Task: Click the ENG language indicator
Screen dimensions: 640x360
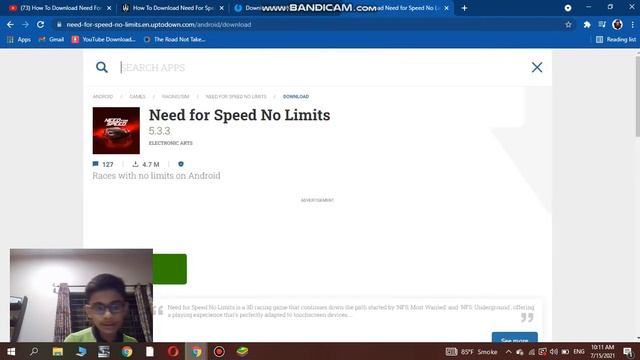Action: (x=579, y=351)
